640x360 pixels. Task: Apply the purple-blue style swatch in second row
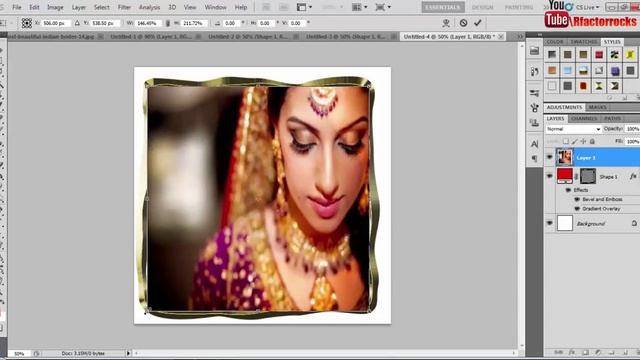coord(615,71)
